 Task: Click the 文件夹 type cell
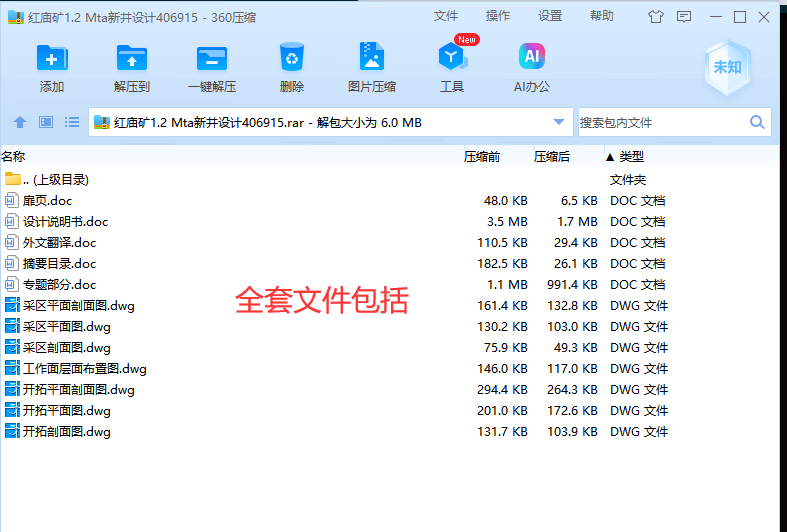coord(628,180)
